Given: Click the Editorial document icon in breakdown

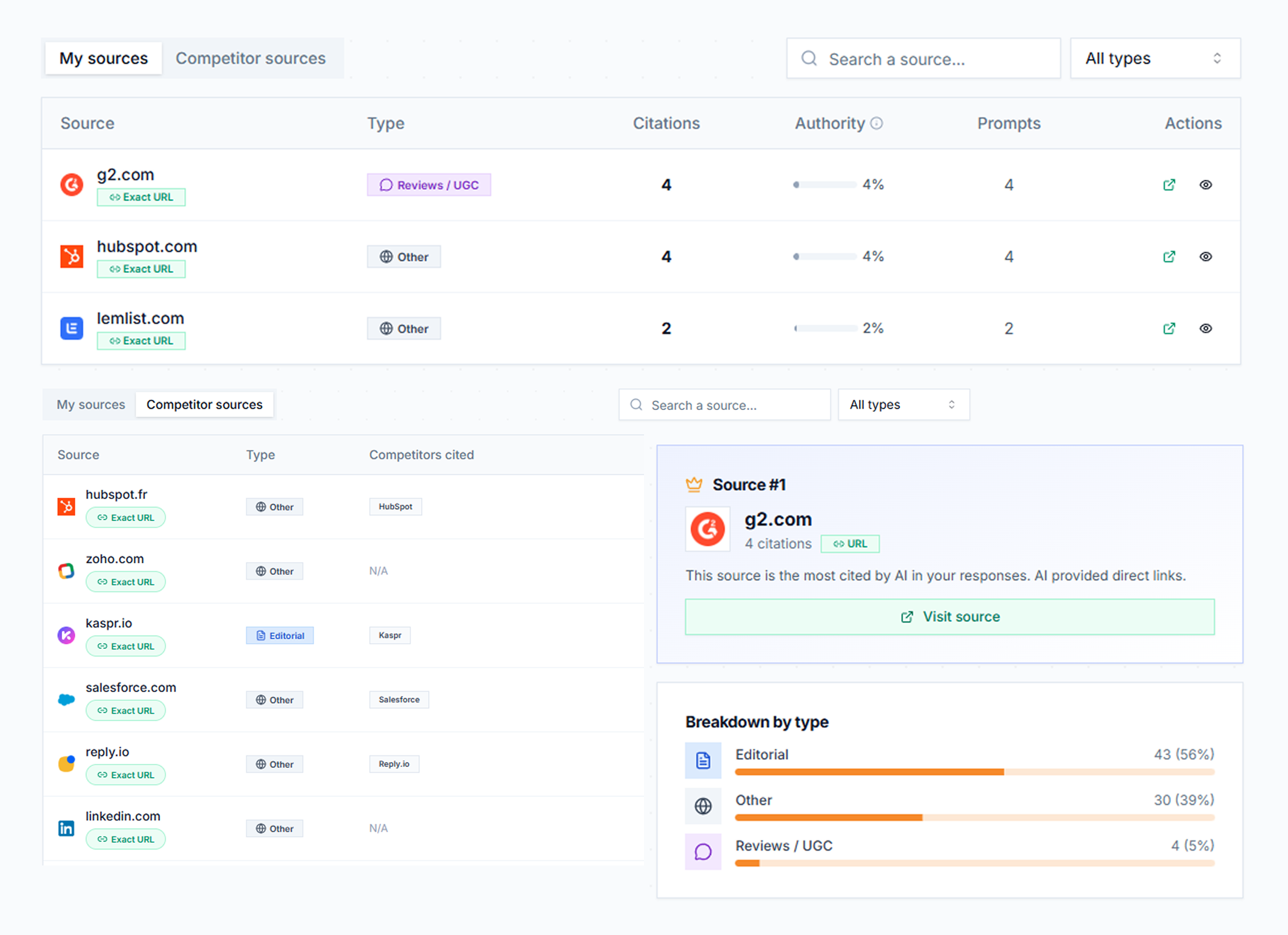Looking at the screenshot, I should [x=703, y=760].
